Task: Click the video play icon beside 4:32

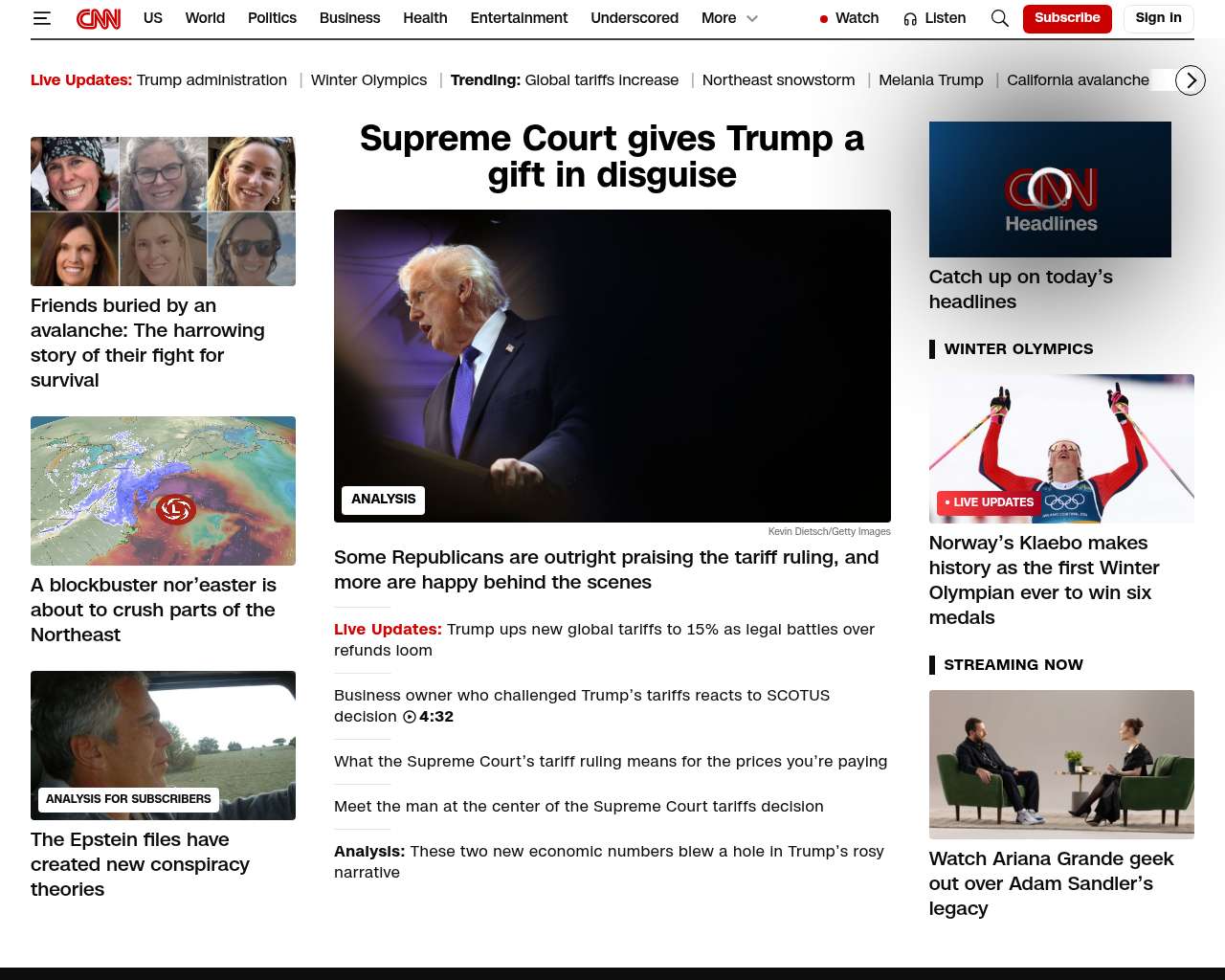Action: tap(410, 717)
